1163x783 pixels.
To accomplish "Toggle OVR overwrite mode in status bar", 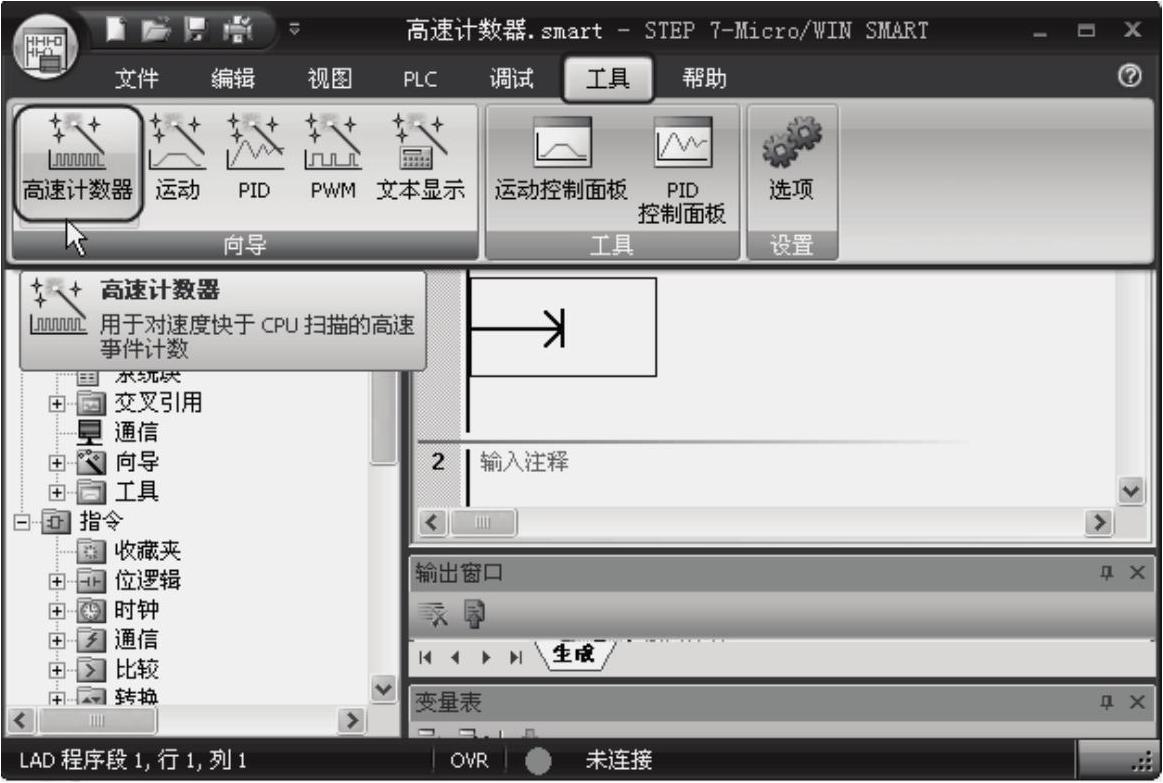I will 470,760.
